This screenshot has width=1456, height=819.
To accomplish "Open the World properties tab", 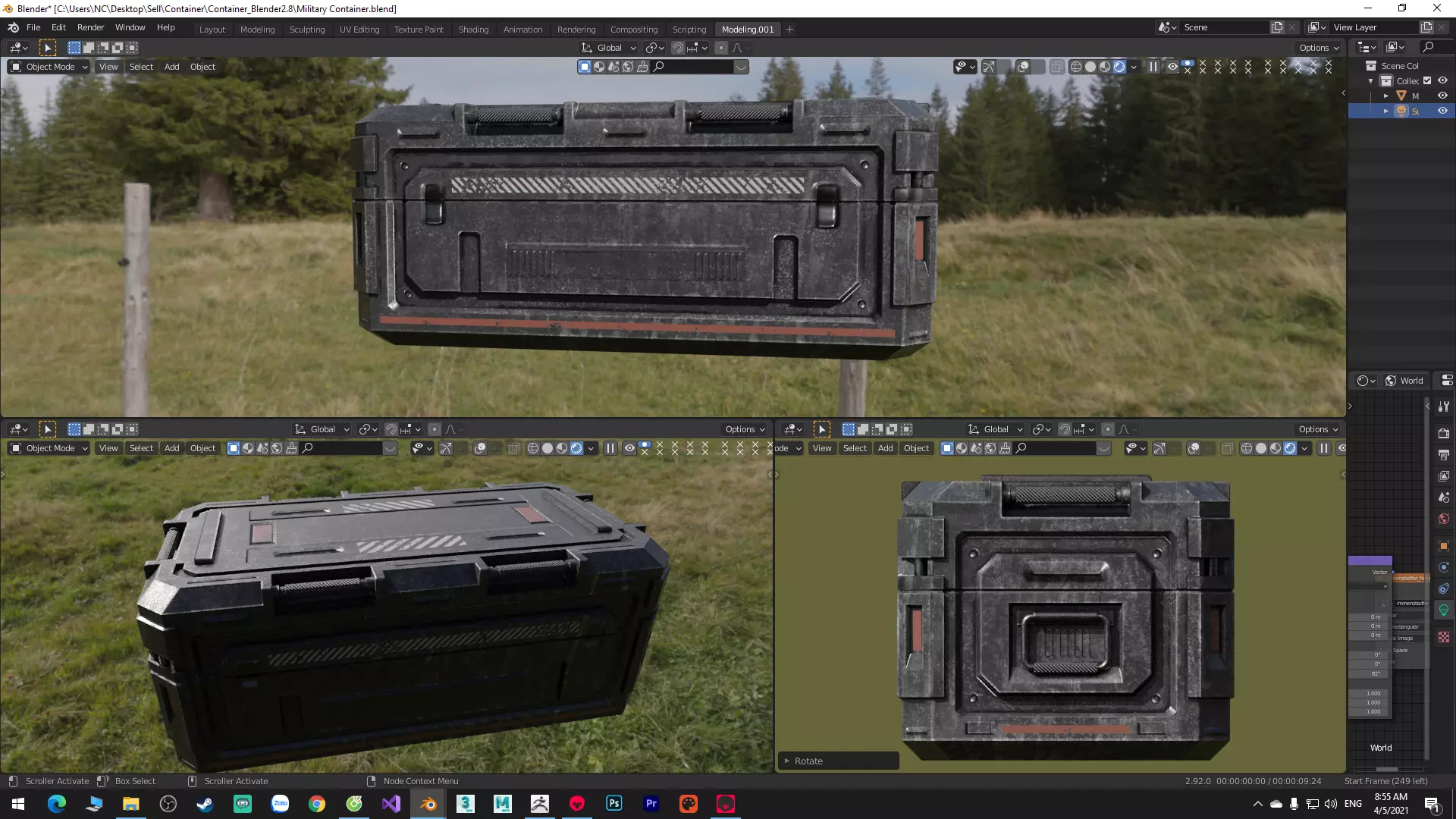I will click(1443, 519).
